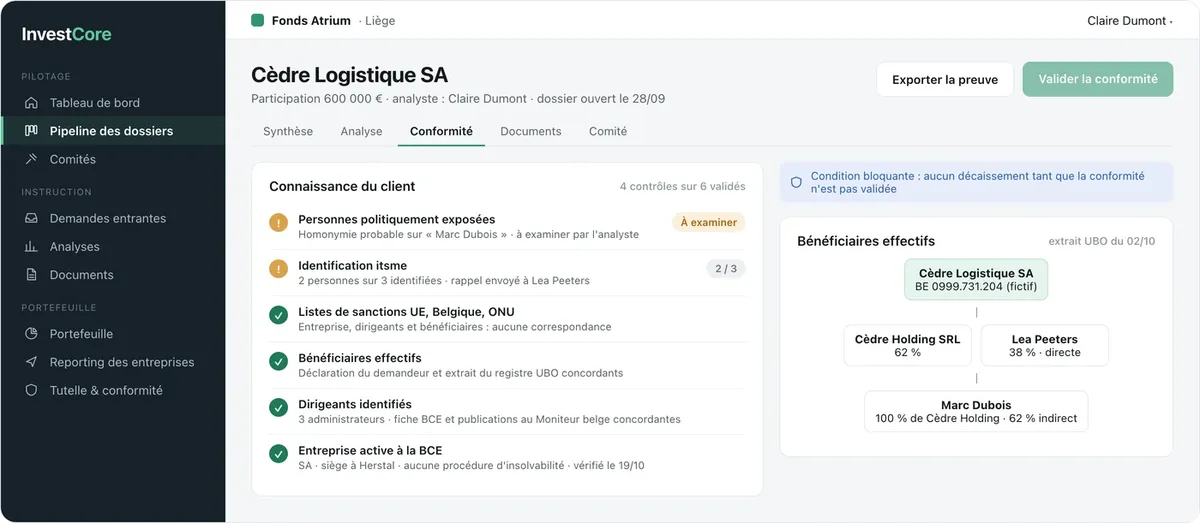Select the Marc Dubois beneficiary node

tap(976, 412)
